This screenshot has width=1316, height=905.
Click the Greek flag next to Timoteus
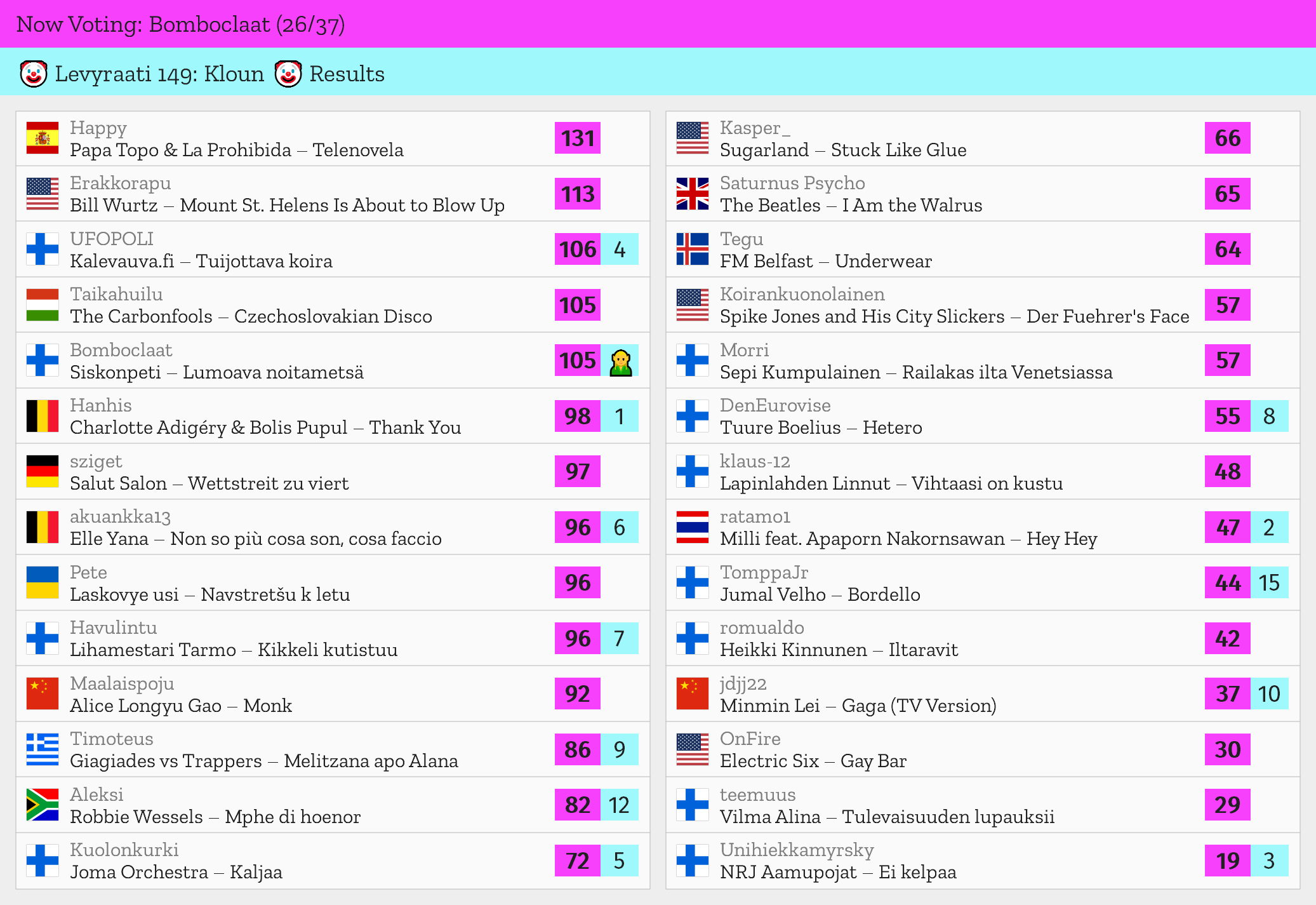(x=43, y=749)
